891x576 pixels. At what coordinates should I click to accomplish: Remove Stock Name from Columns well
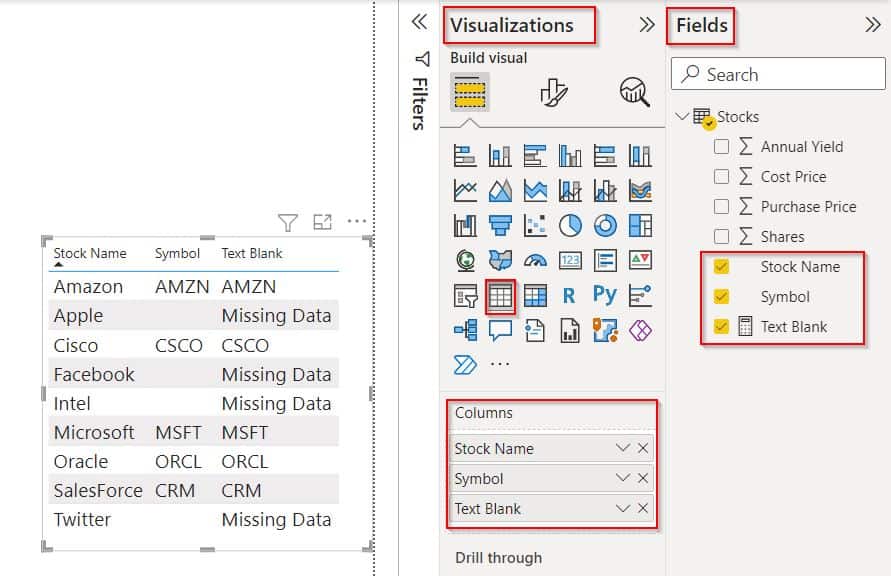pos(643,448)
